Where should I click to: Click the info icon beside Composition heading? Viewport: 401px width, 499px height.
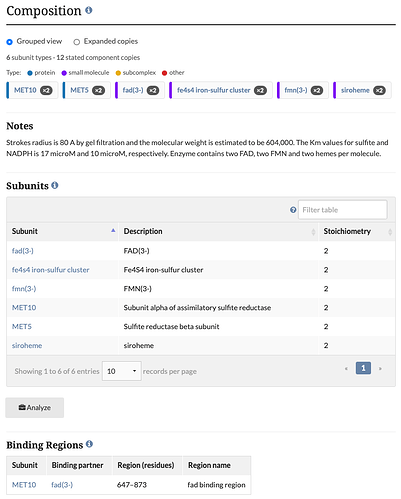coord(89,10)
